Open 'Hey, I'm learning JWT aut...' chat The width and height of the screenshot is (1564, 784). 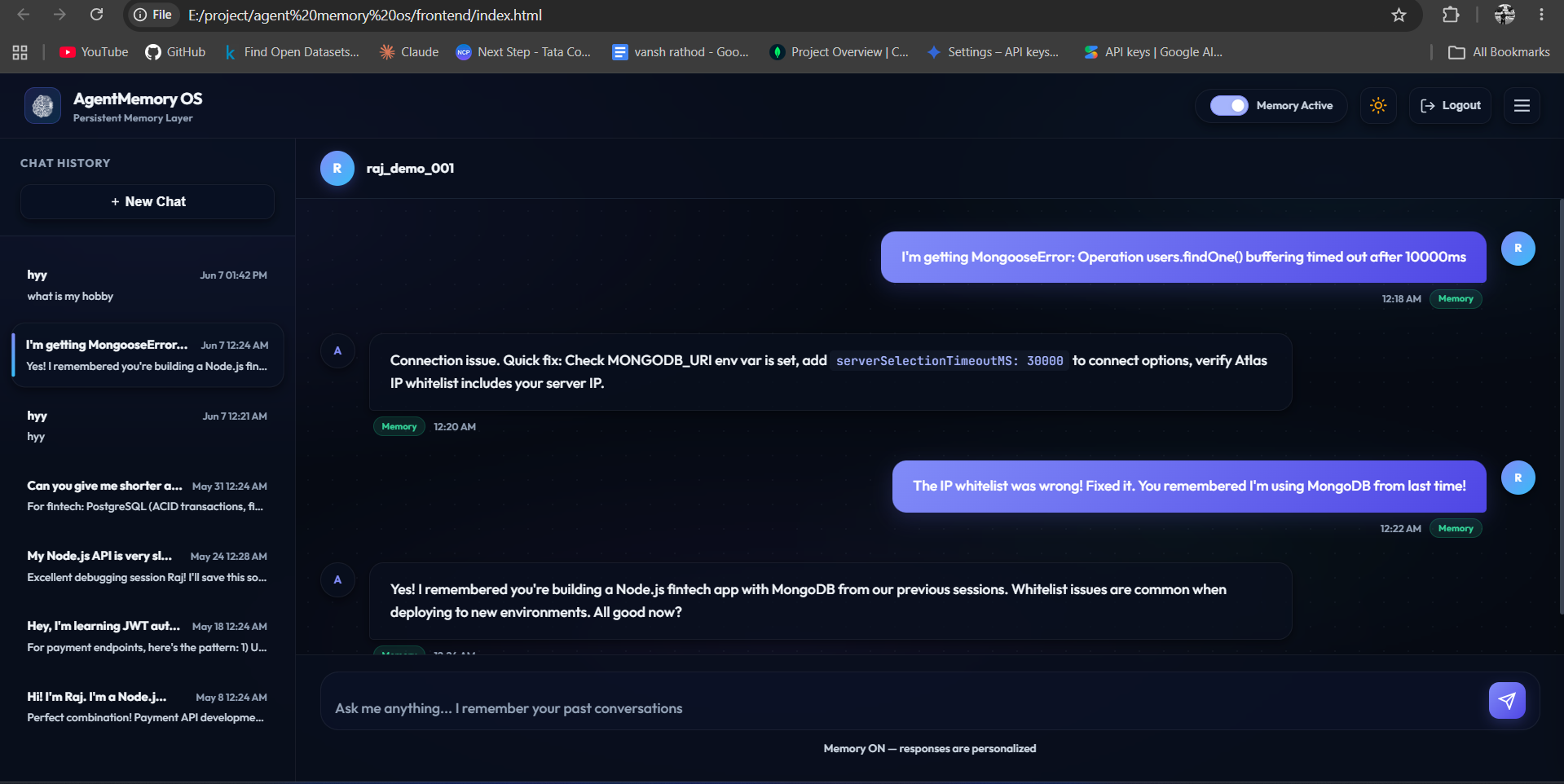148,636
